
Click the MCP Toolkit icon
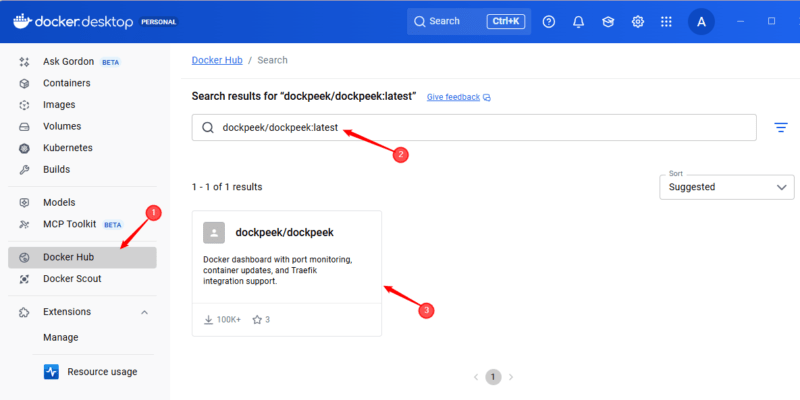[24, 224]
